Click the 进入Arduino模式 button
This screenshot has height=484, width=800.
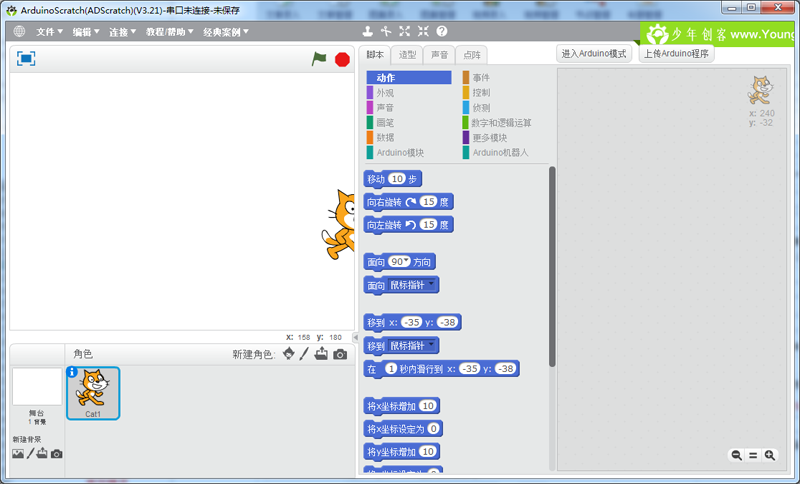594,54
